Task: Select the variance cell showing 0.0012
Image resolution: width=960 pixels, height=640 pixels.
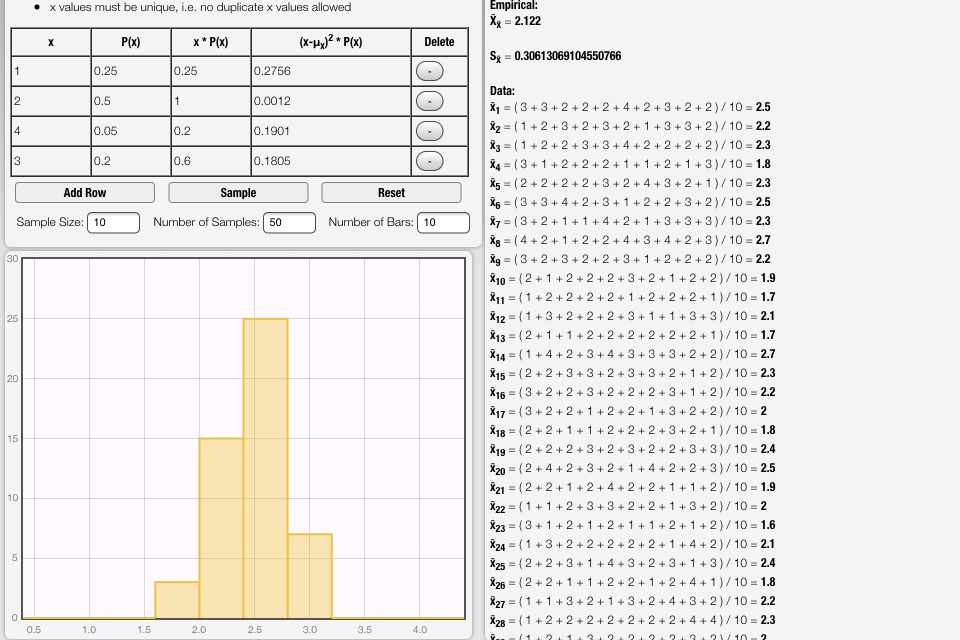Action: pyautogui.click(x=331, y=101)
